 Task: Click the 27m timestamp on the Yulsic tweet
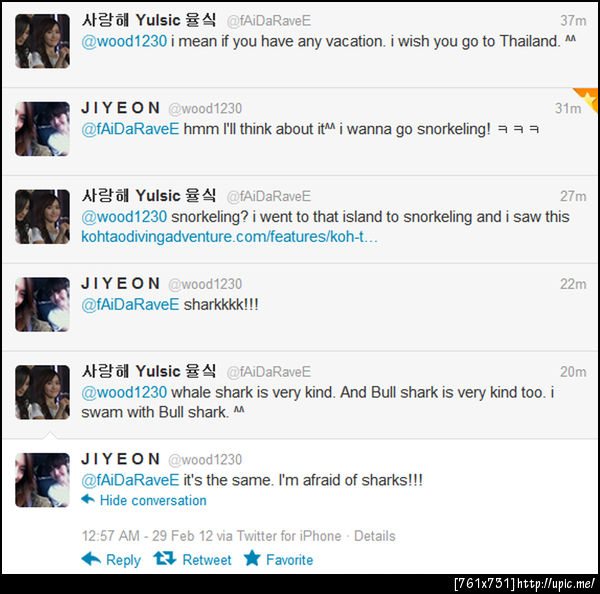coord(573,196)
